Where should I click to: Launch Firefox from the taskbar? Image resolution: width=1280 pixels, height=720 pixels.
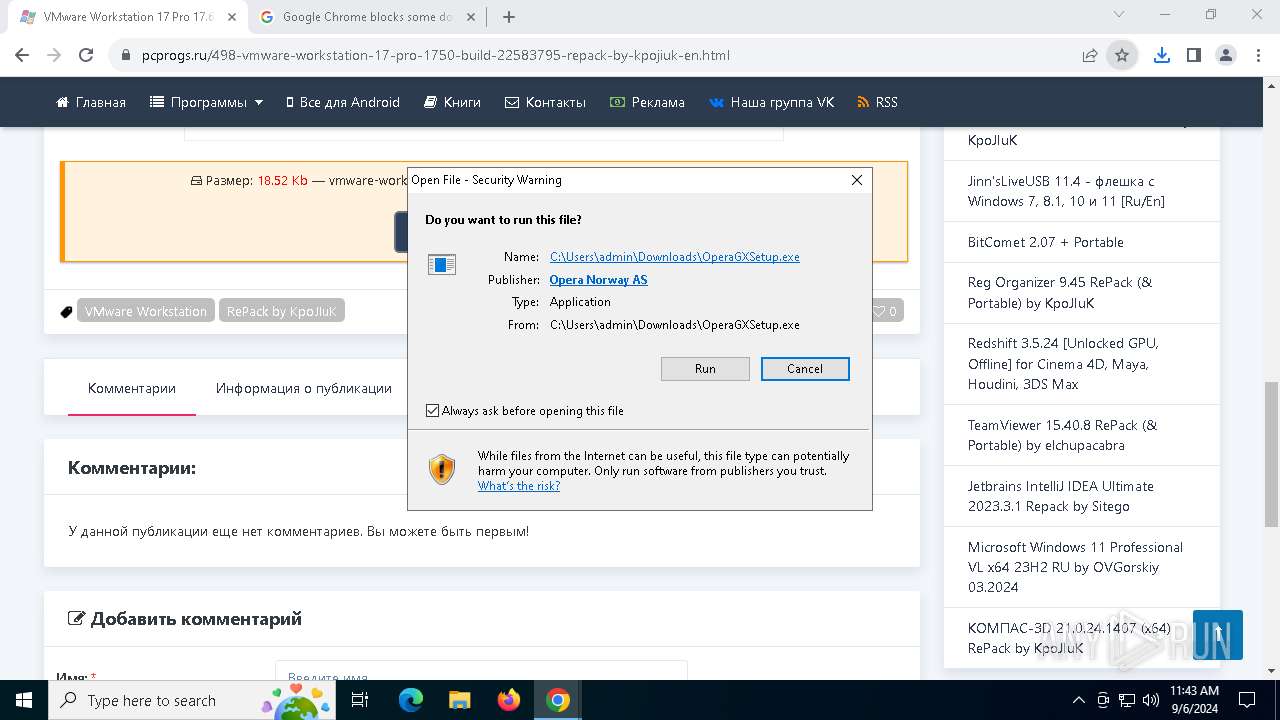[x=509, y=700]
